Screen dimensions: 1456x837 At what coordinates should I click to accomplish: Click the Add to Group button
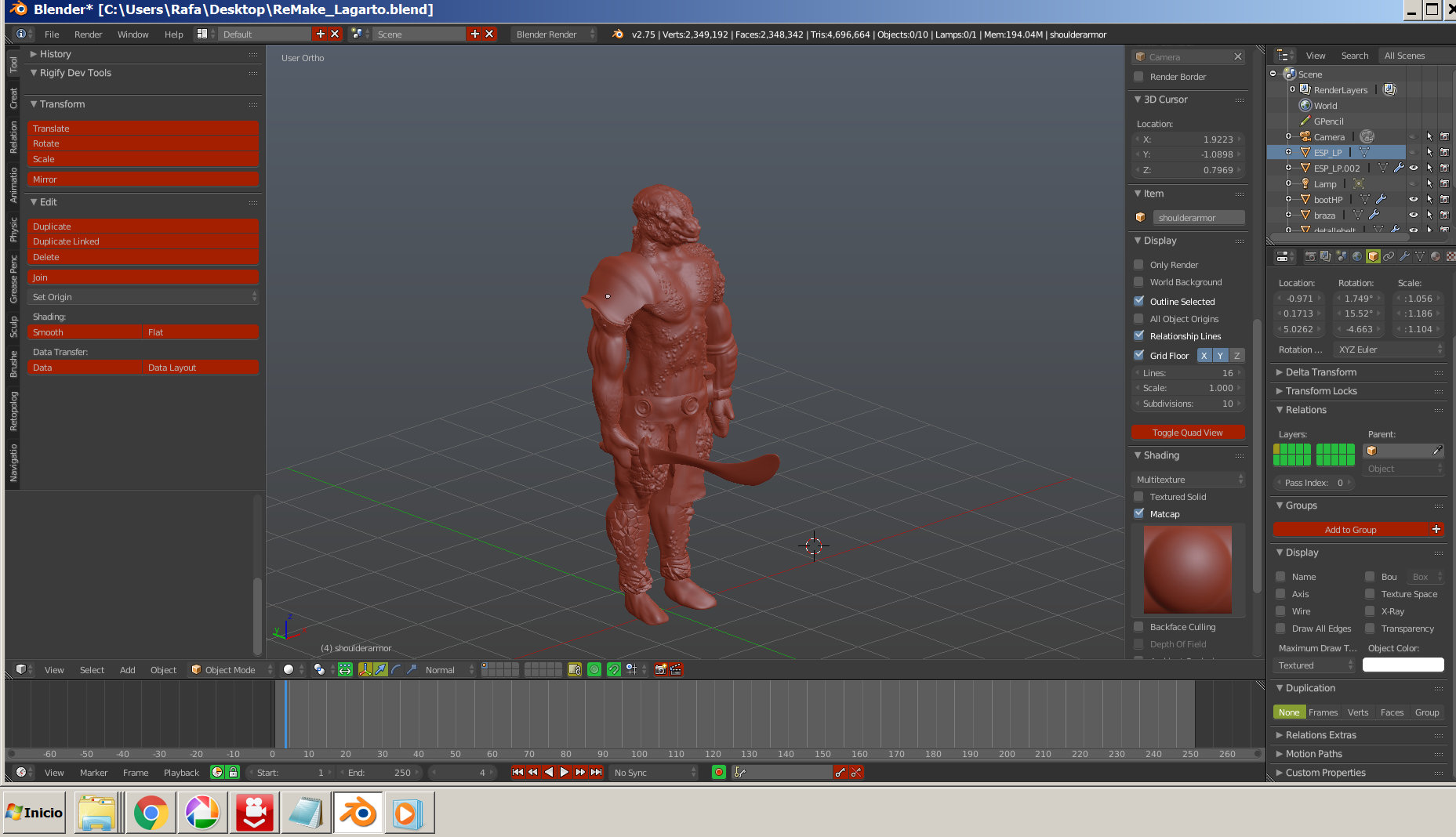point(1350,530)
